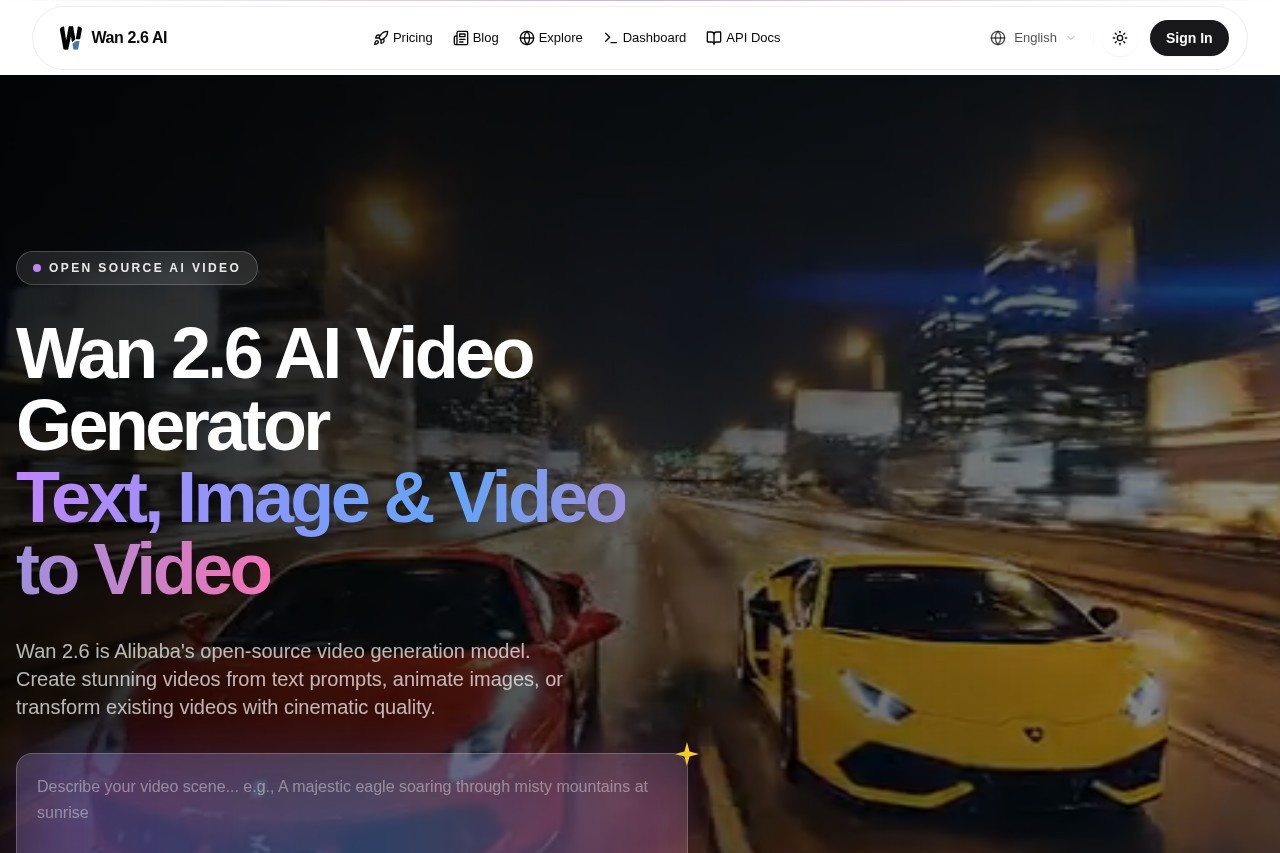Click the OPEN SOURCE AI VIDEO badge
This screenshot has height=853, width=1280.
point(137,267)
